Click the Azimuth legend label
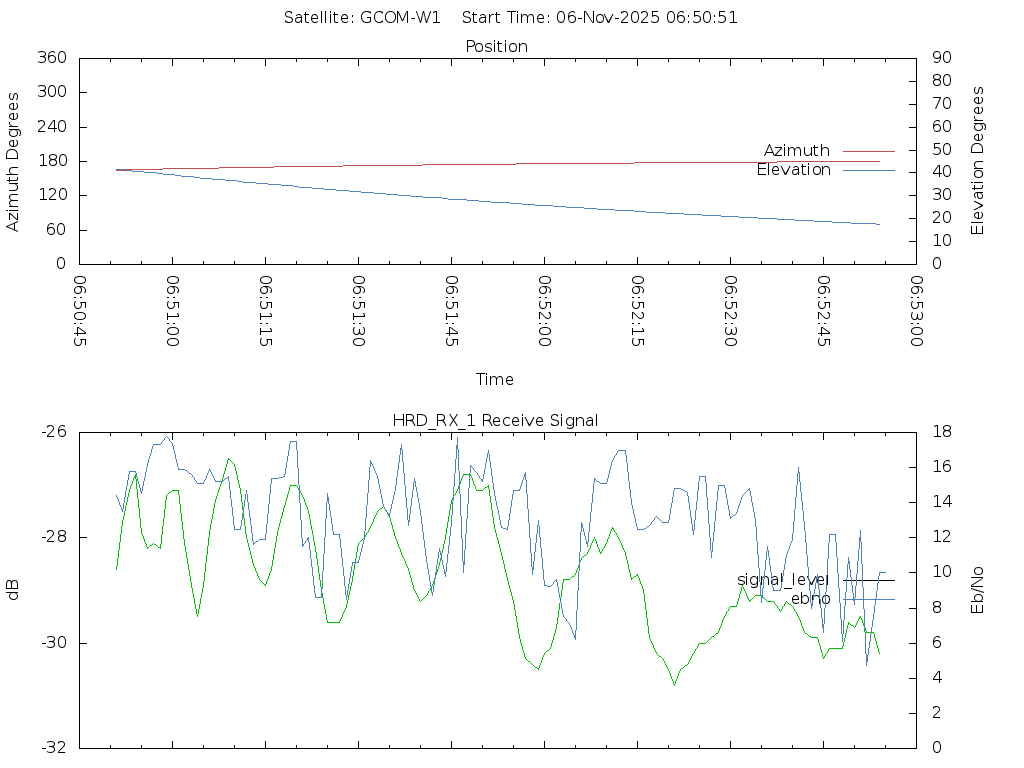Image resolution: width=1024 pixels, height=768 pixels. tap(796, 151)
